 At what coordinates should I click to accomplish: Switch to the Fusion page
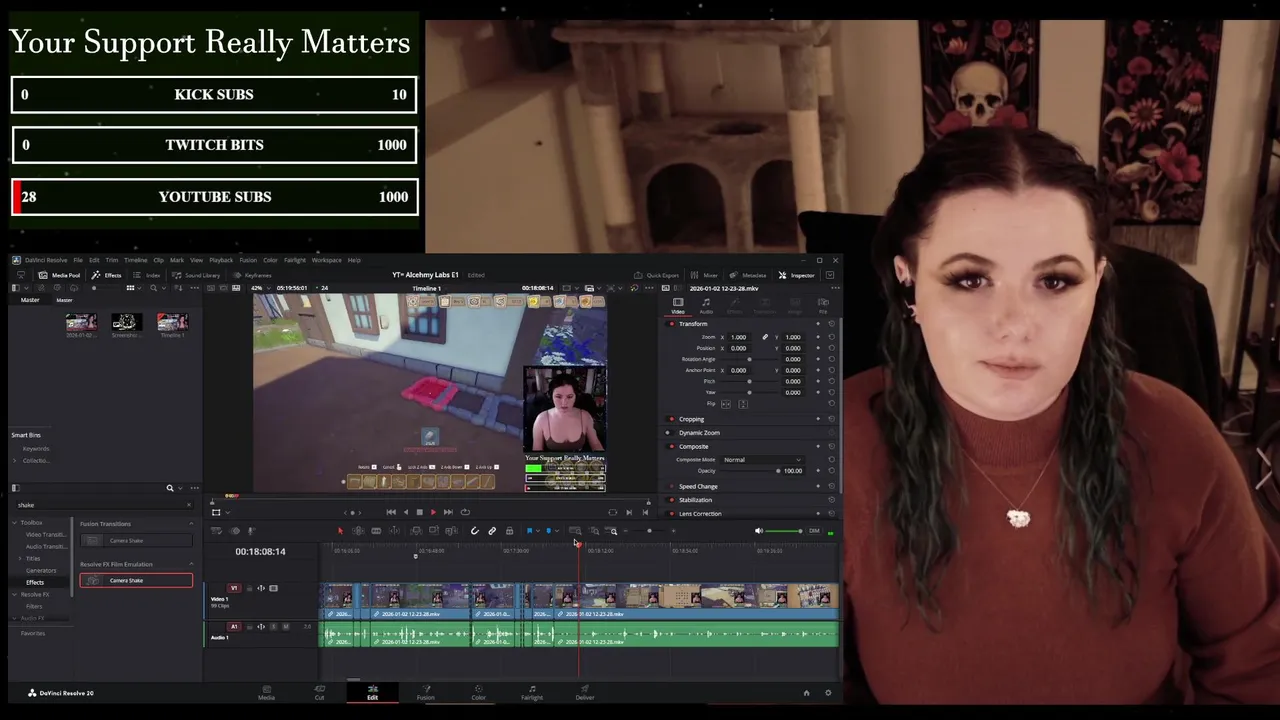425,692
